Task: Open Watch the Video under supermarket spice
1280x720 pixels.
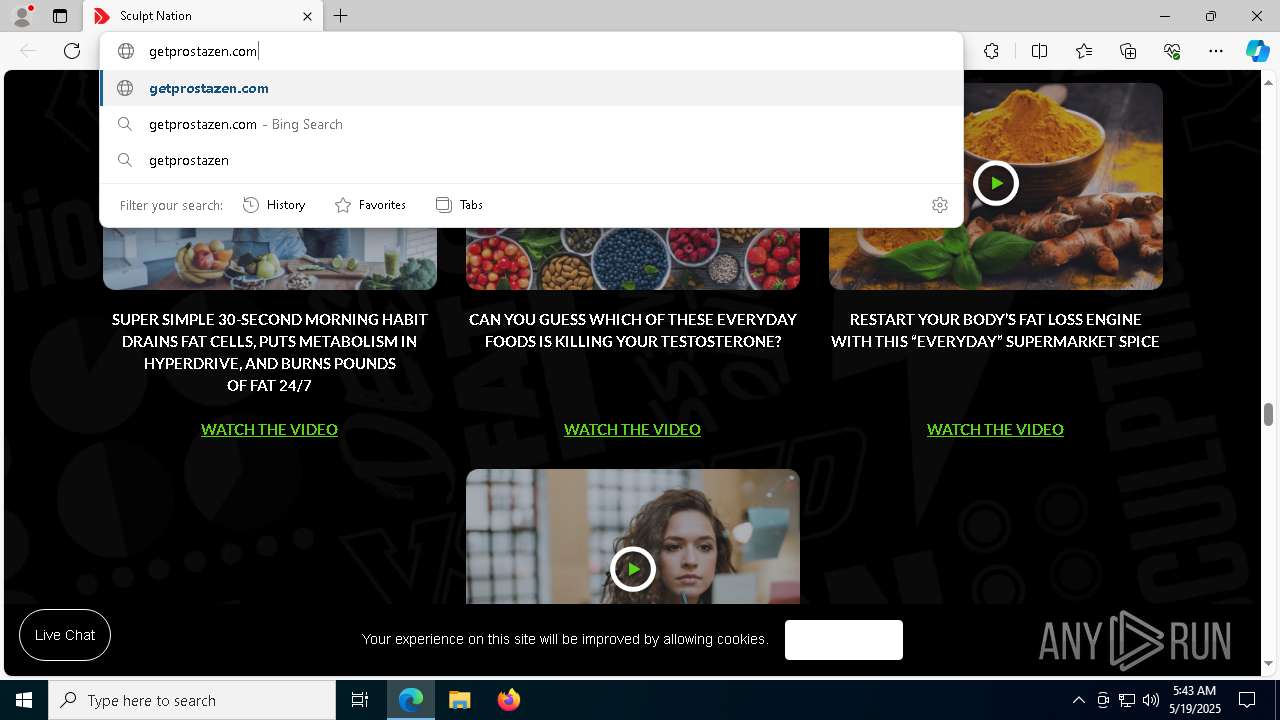Action: (x=995, y=429)
